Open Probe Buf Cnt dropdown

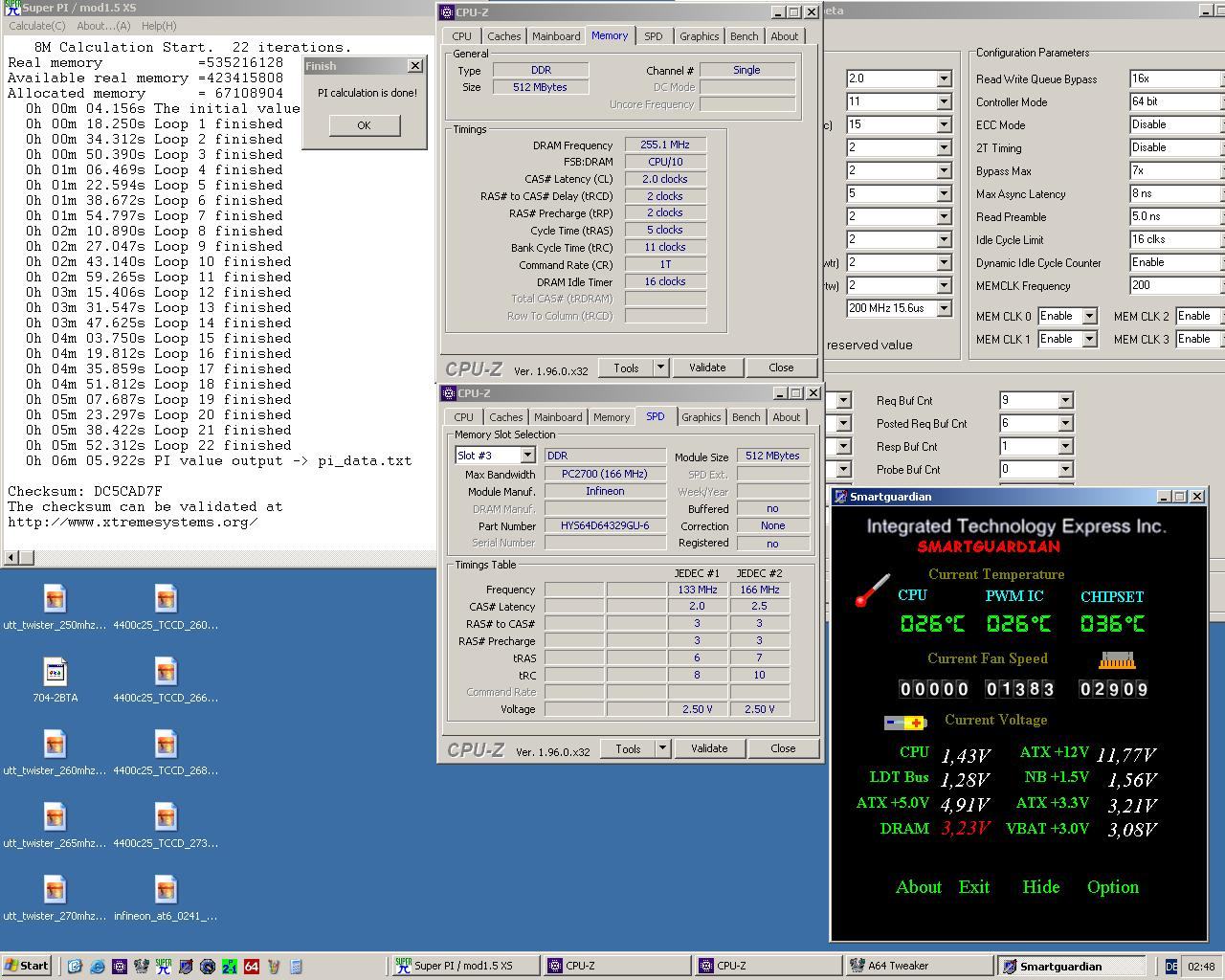coord(1065,469)
